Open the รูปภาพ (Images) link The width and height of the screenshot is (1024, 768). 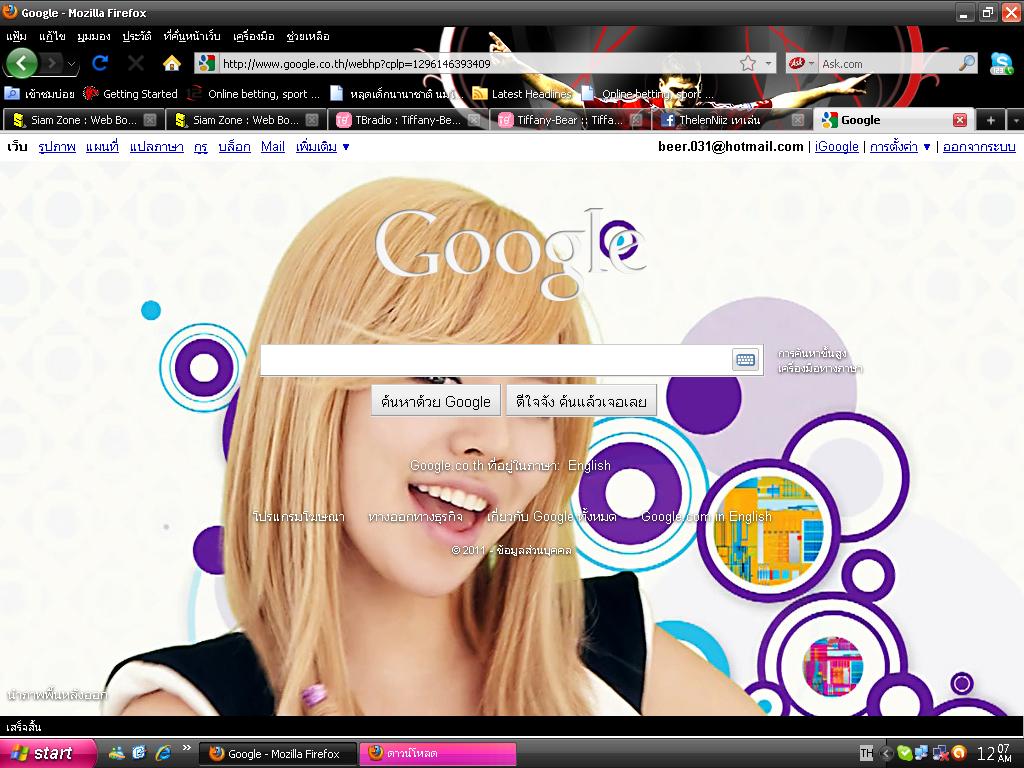tap(57, 147)
